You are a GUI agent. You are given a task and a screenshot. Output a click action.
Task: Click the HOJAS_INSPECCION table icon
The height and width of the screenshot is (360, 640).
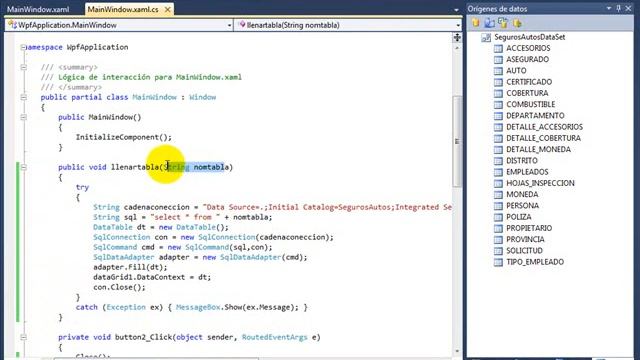(498, 183)
